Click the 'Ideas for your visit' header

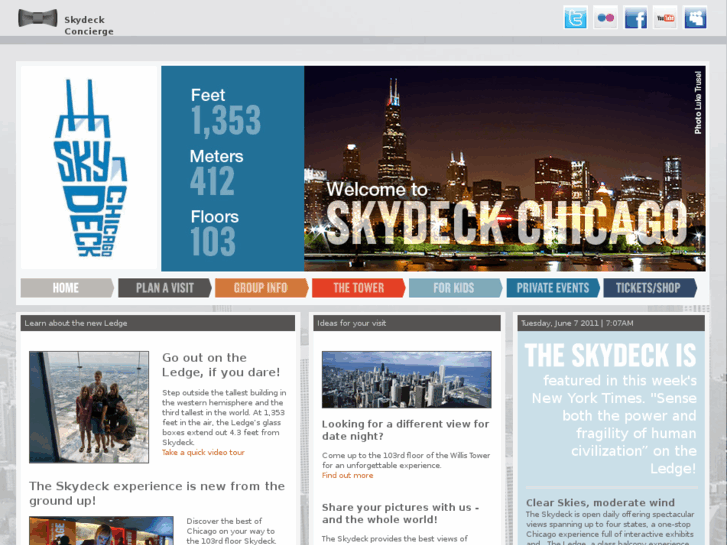pyautogui.click(x=407, y=323)
